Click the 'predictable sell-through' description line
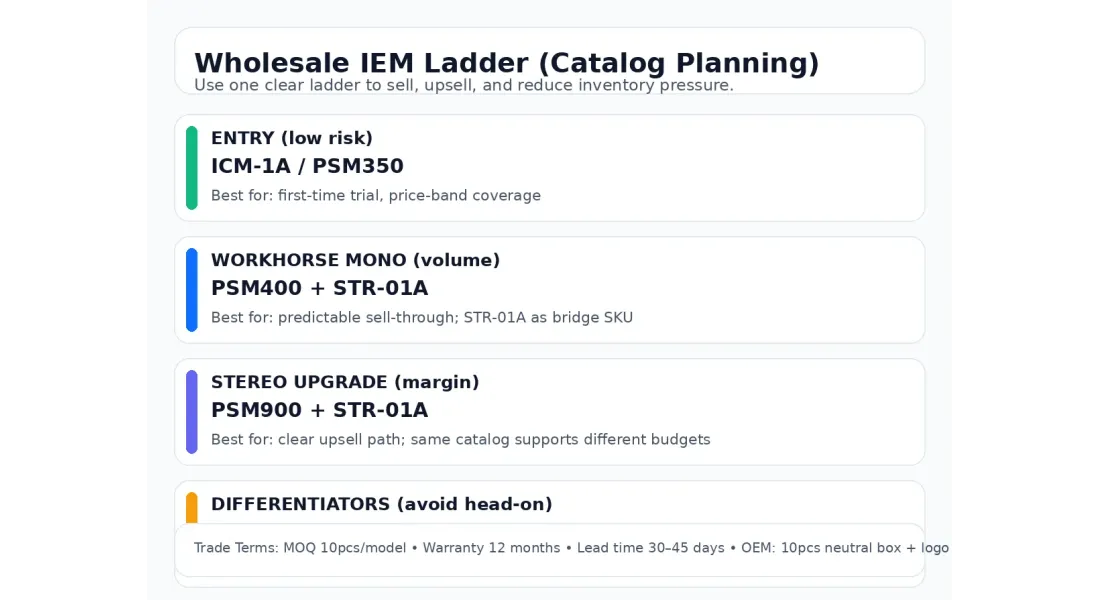The height and width of the screenshot is (600, 1100). click(x=421, y=318)
